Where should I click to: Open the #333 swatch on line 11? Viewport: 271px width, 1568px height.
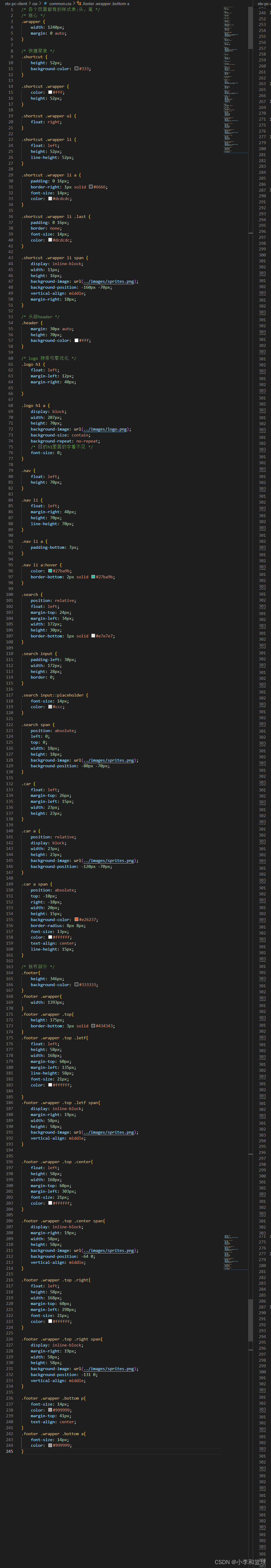77,69
